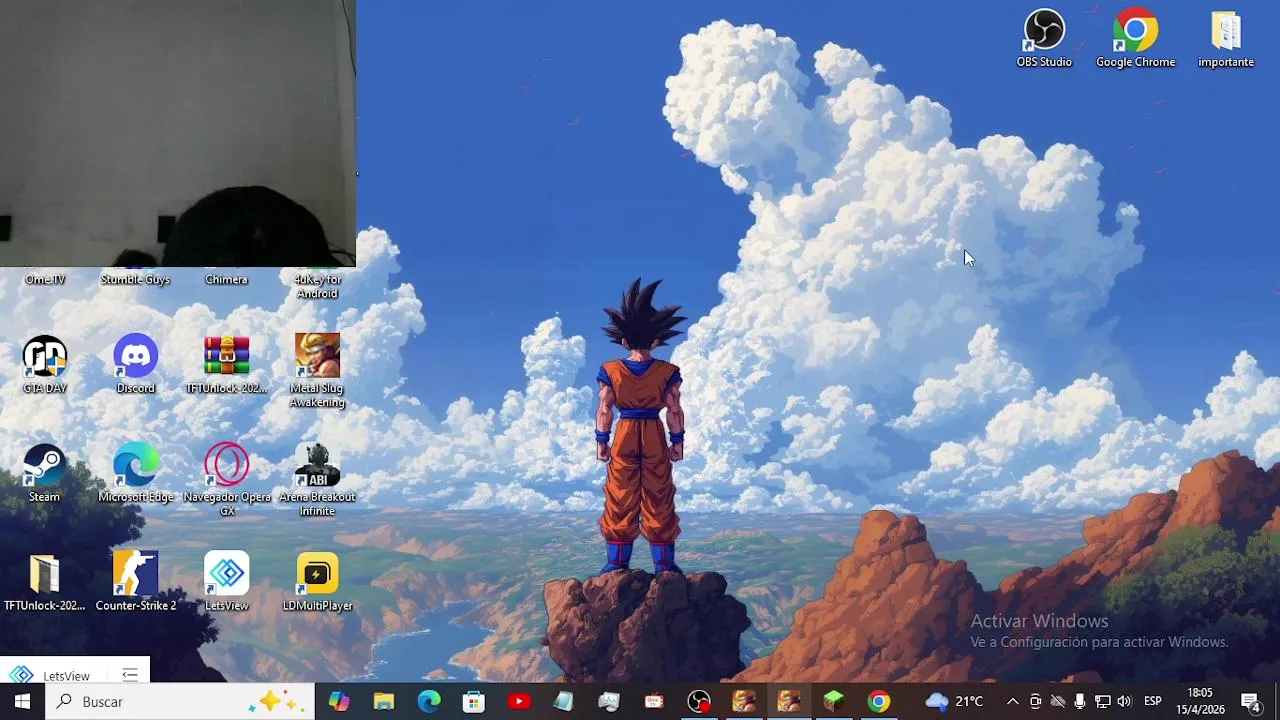This screenshot has height=720, width=1280.
Task: Open File Explorer from the taskbar
Action: pyautogui.click(x=384, y=702)
